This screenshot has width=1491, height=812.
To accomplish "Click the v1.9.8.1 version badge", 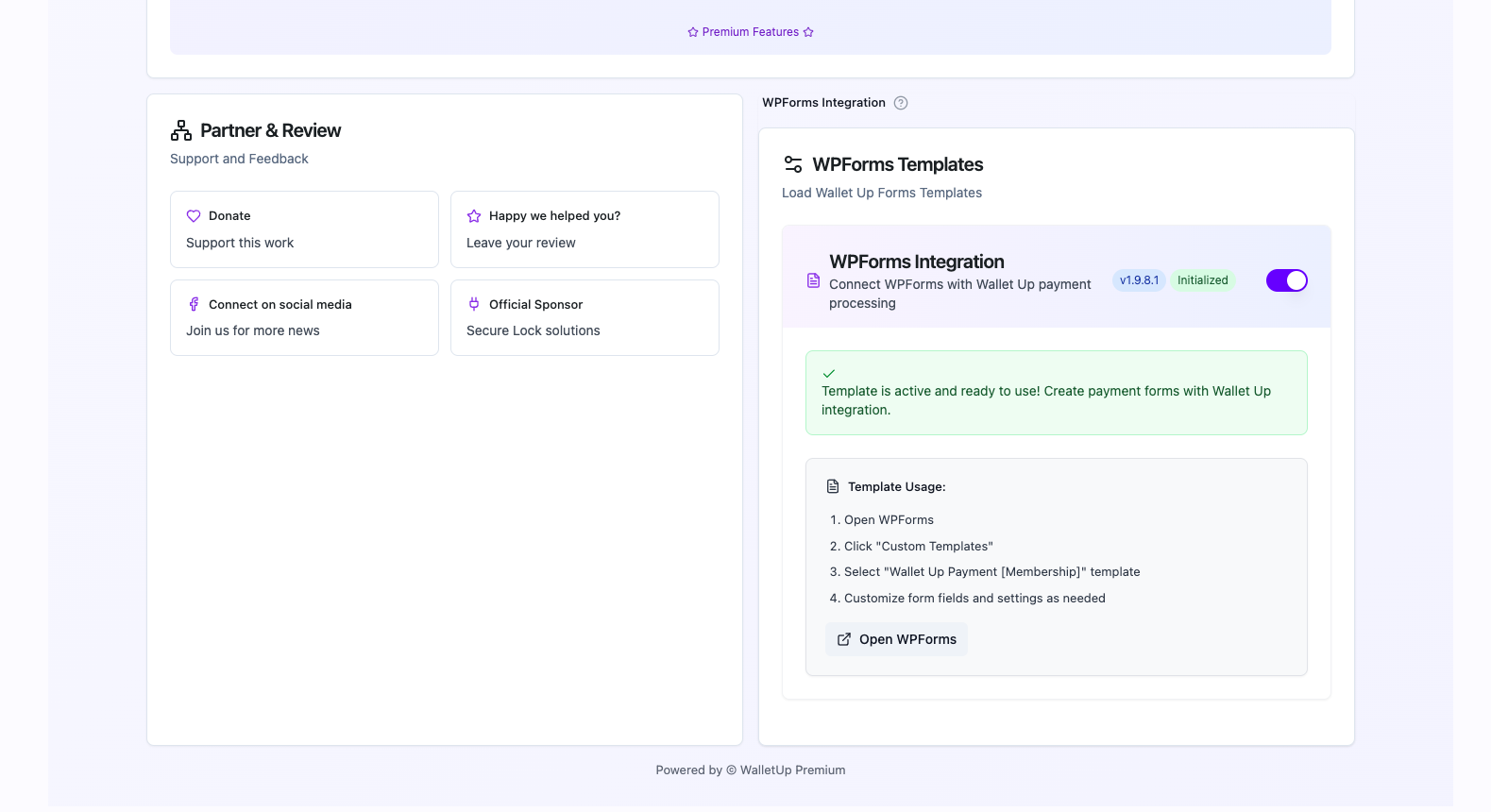I will [x=1139, y=280].
